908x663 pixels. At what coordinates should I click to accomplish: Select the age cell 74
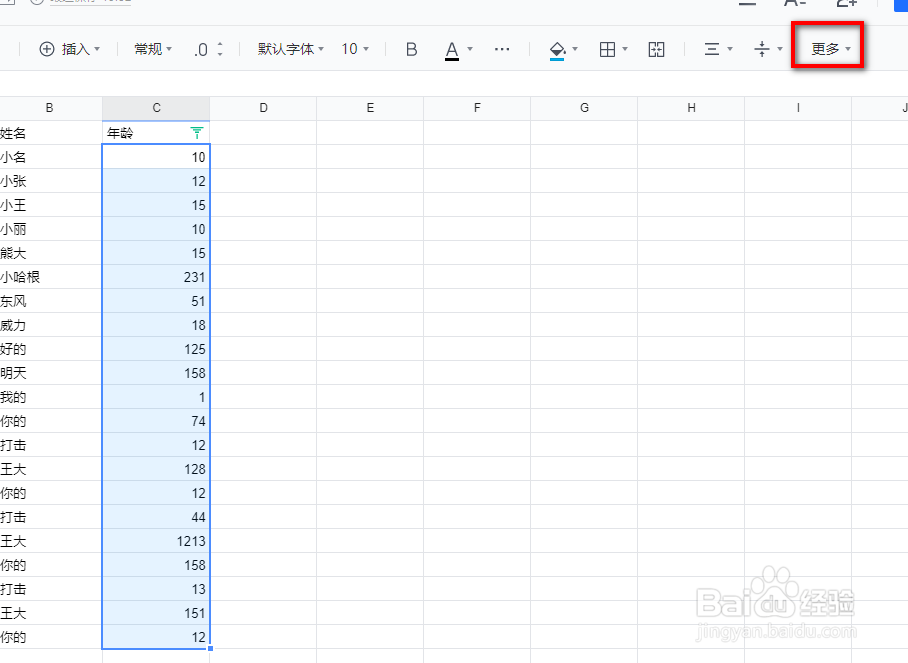point(156,422)
